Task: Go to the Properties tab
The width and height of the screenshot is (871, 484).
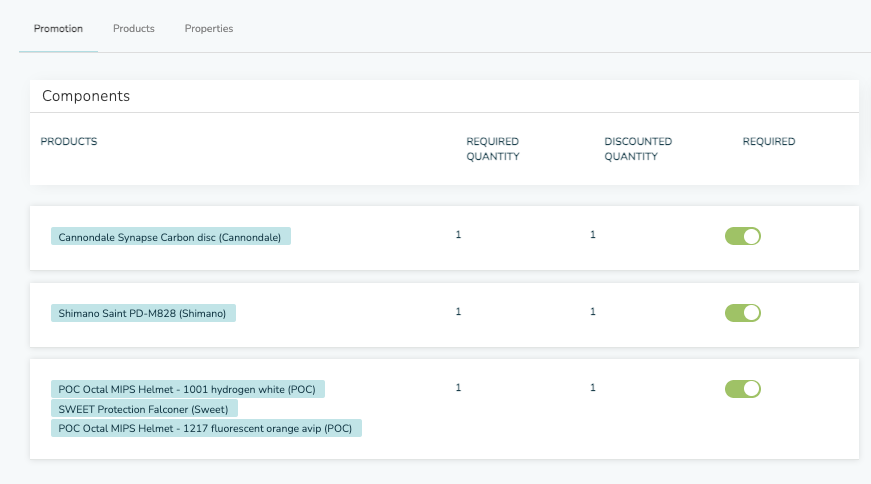Action: [x=208, y=29]
